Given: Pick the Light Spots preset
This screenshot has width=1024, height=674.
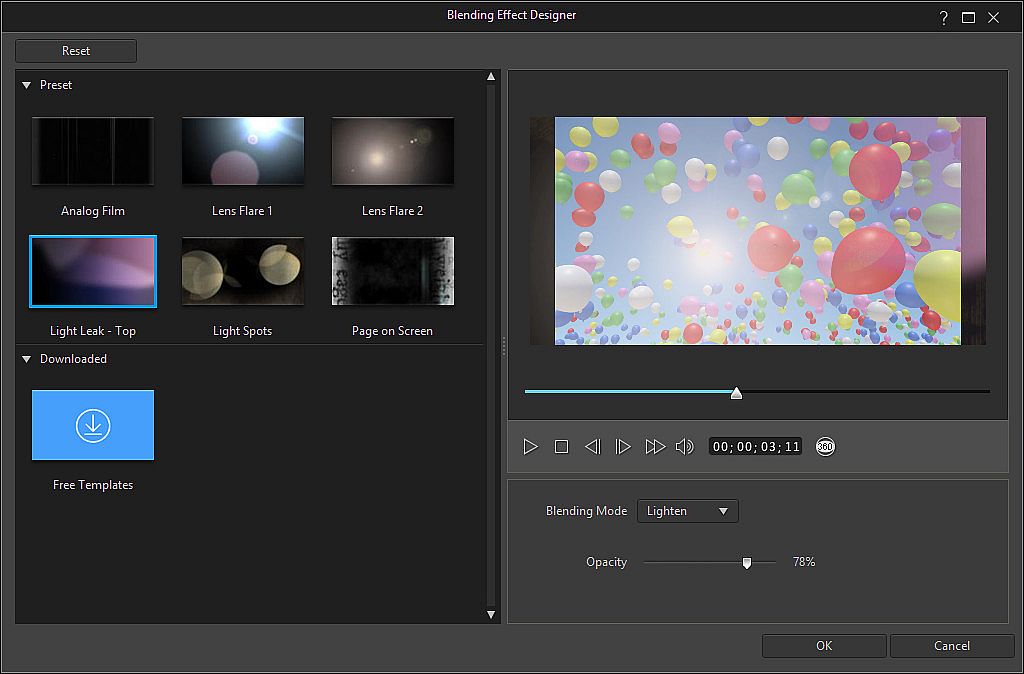Looking at the screenshot, I should coord(242,271).
